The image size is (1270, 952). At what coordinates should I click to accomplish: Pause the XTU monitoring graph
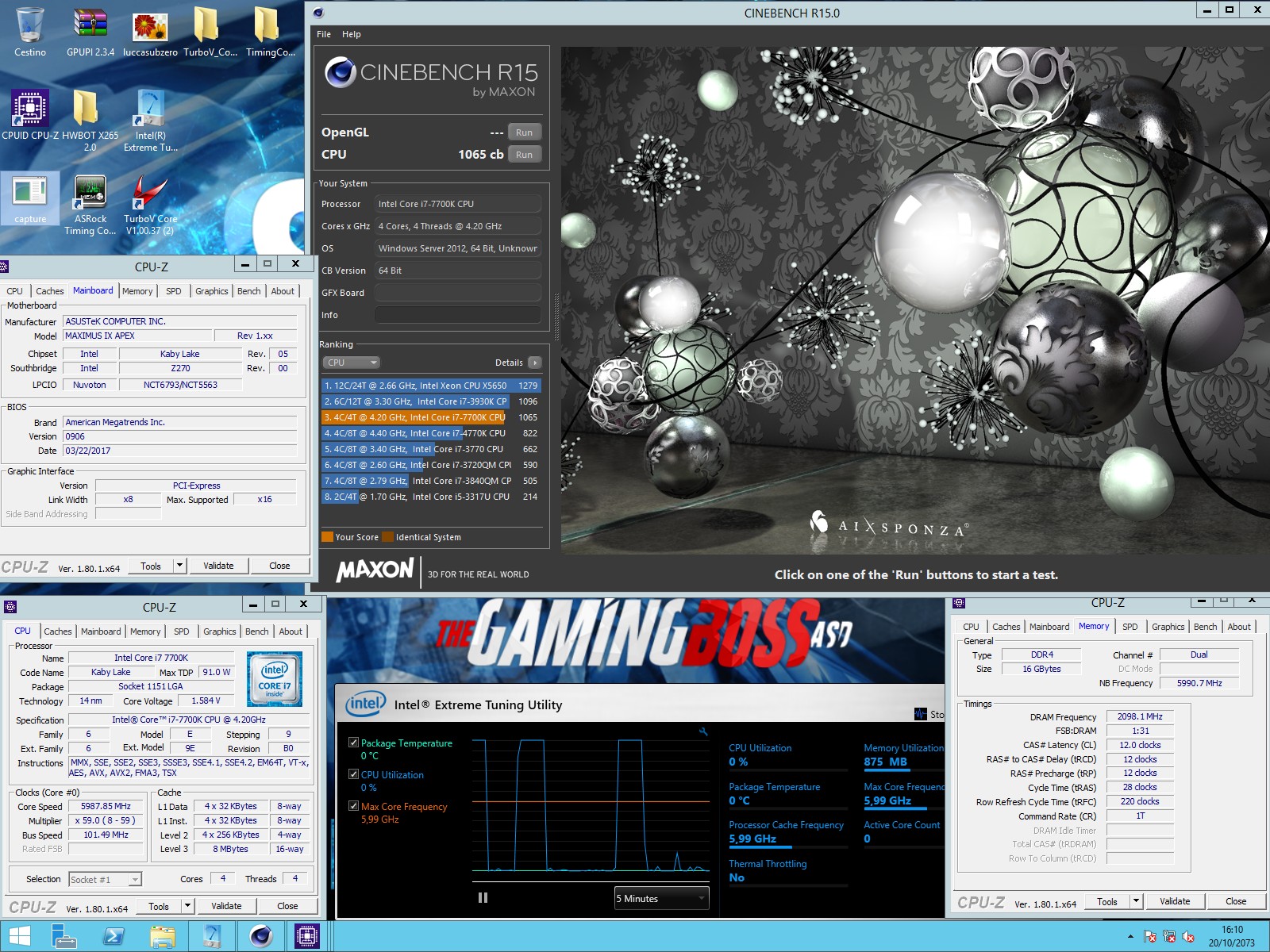(483, 898)
